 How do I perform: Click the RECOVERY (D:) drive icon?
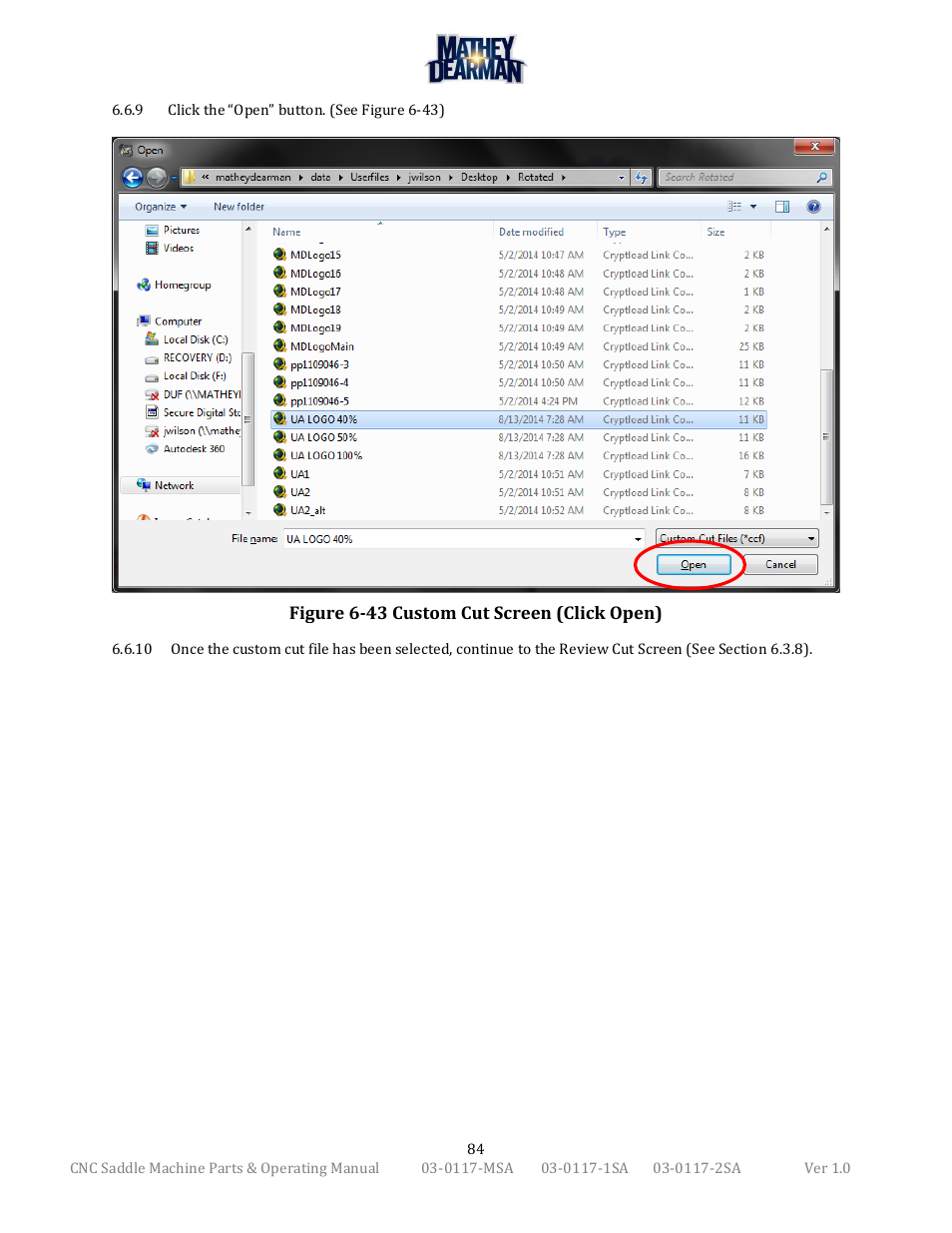pyautogui.click(x=152, y=358)
